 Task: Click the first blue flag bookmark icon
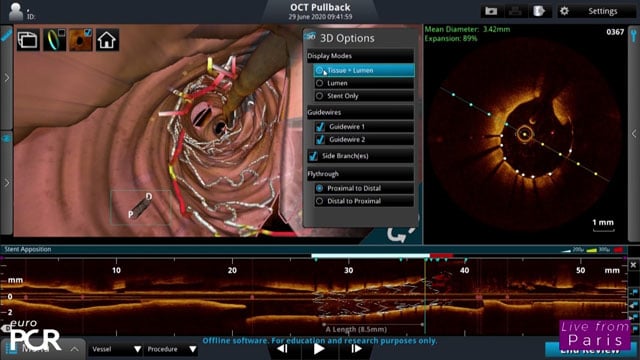click(x=633, y=291)
